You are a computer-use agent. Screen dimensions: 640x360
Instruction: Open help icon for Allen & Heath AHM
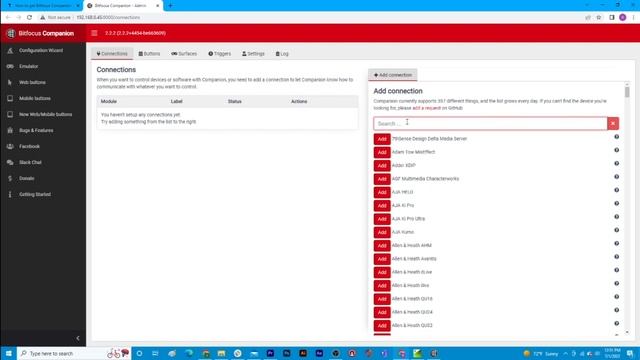pos(616,243)
